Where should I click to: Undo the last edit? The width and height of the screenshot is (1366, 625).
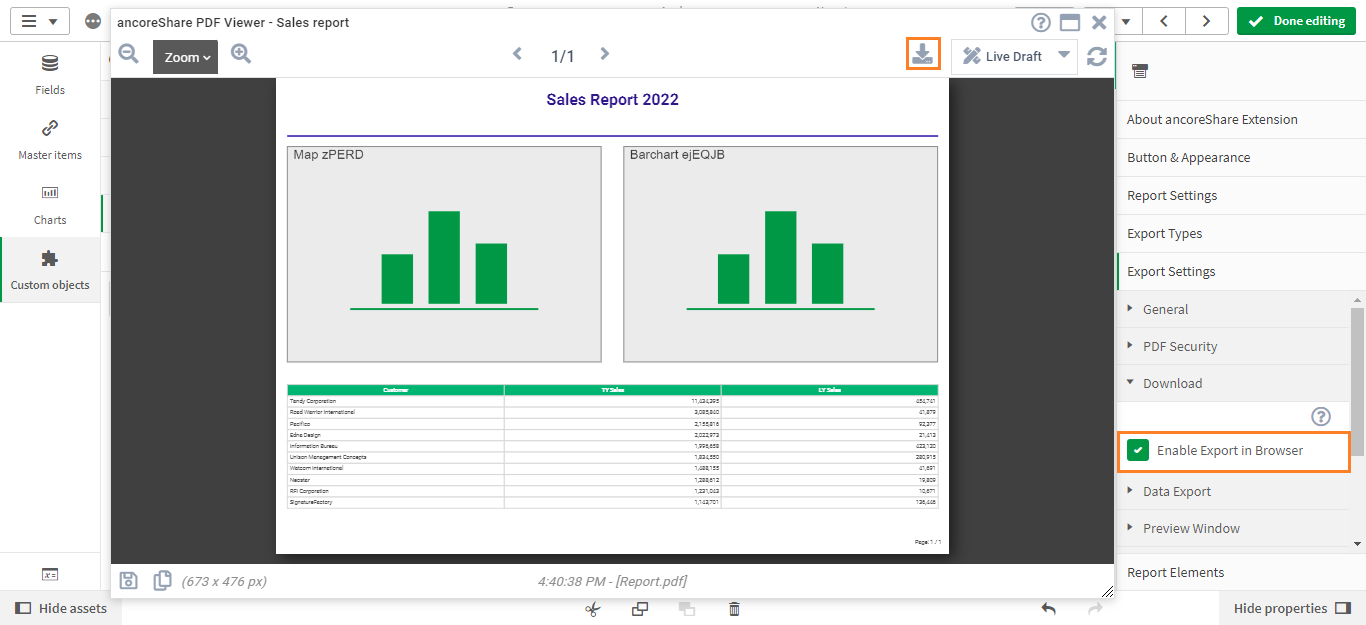tap(1048, 608)
